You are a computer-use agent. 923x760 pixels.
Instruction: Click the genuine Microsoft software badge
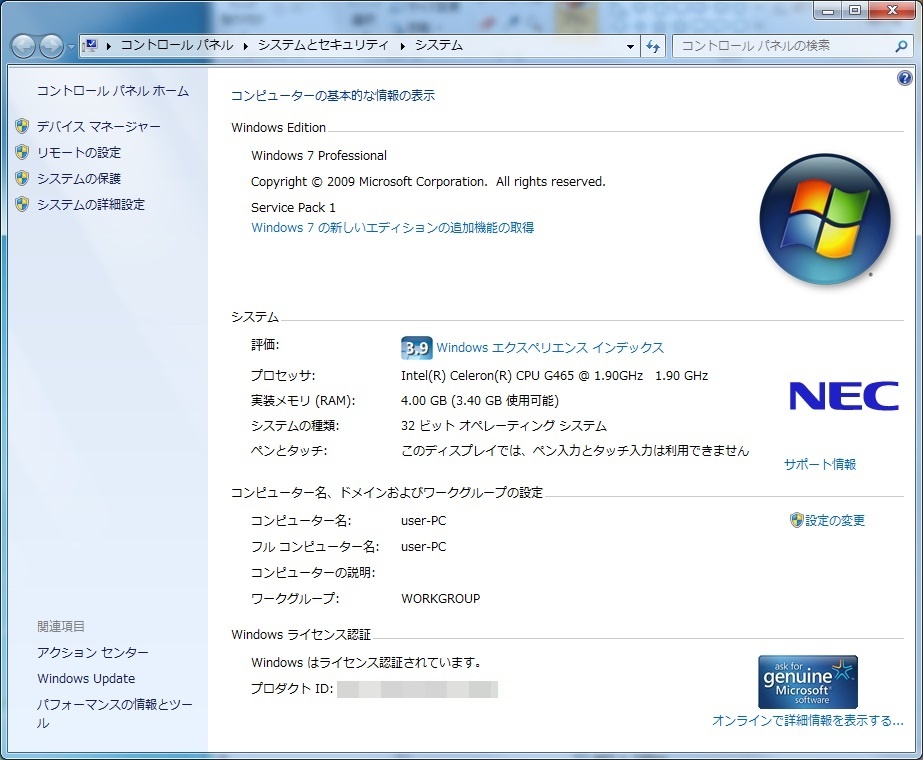808,682
